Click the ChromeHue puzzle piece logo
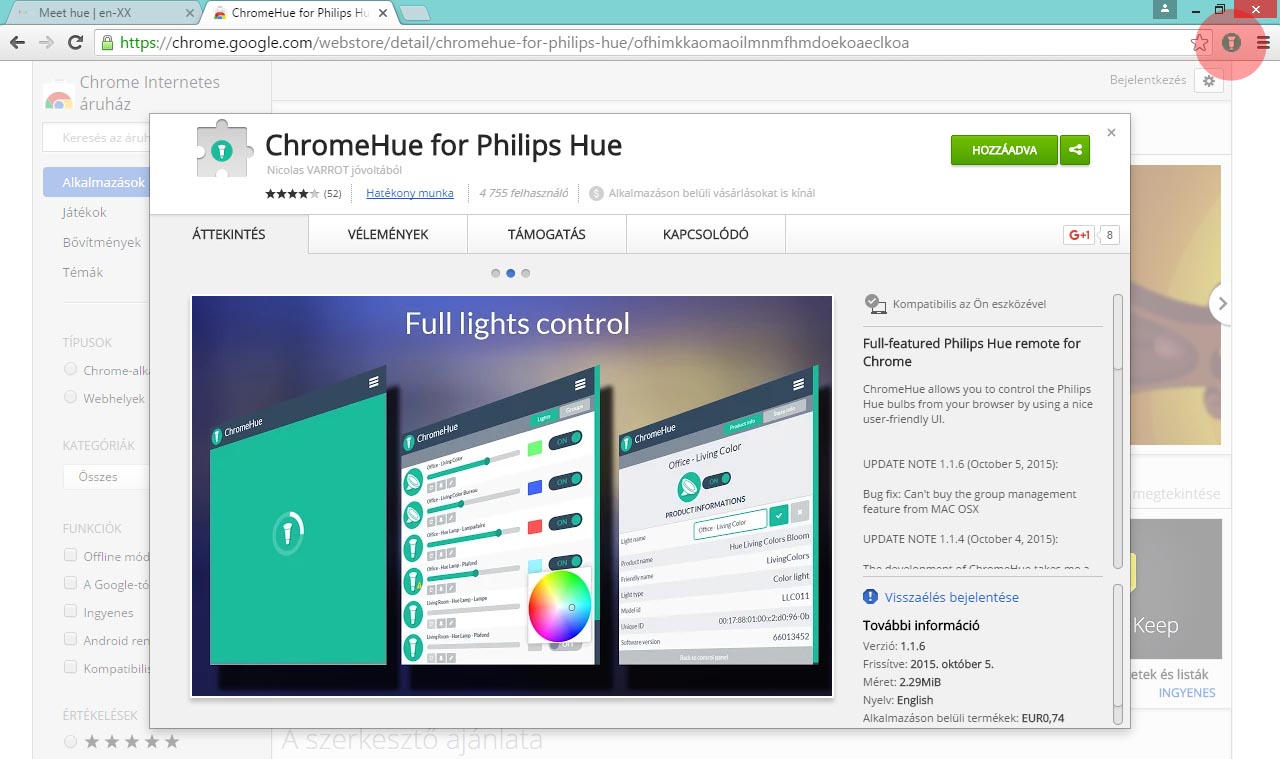This screenshot has width=1280, height=759. (x=224, y=150)
